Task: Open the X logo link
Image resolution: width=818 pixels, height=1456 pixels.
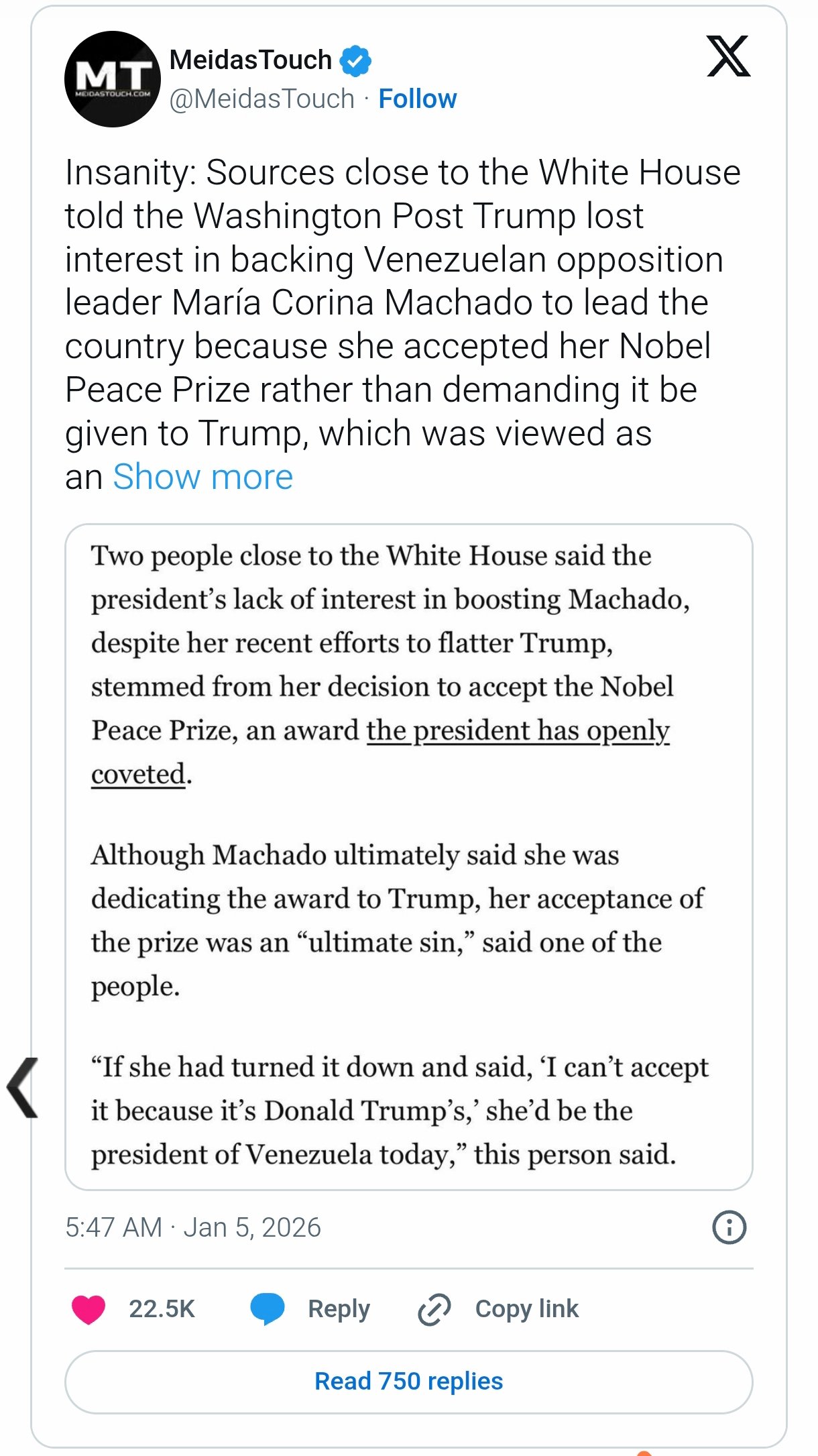Action: 728,56
